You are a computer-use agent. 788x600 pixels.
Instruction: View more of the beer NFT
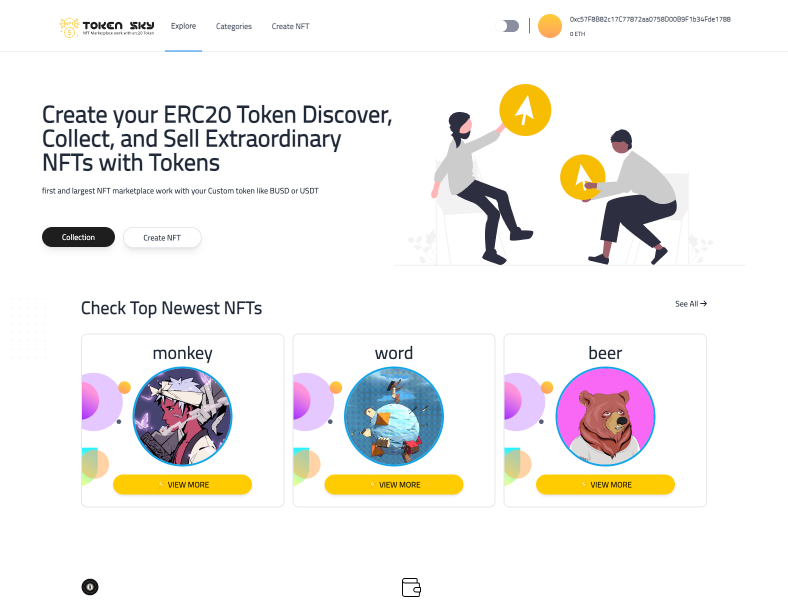coord(606,485)
